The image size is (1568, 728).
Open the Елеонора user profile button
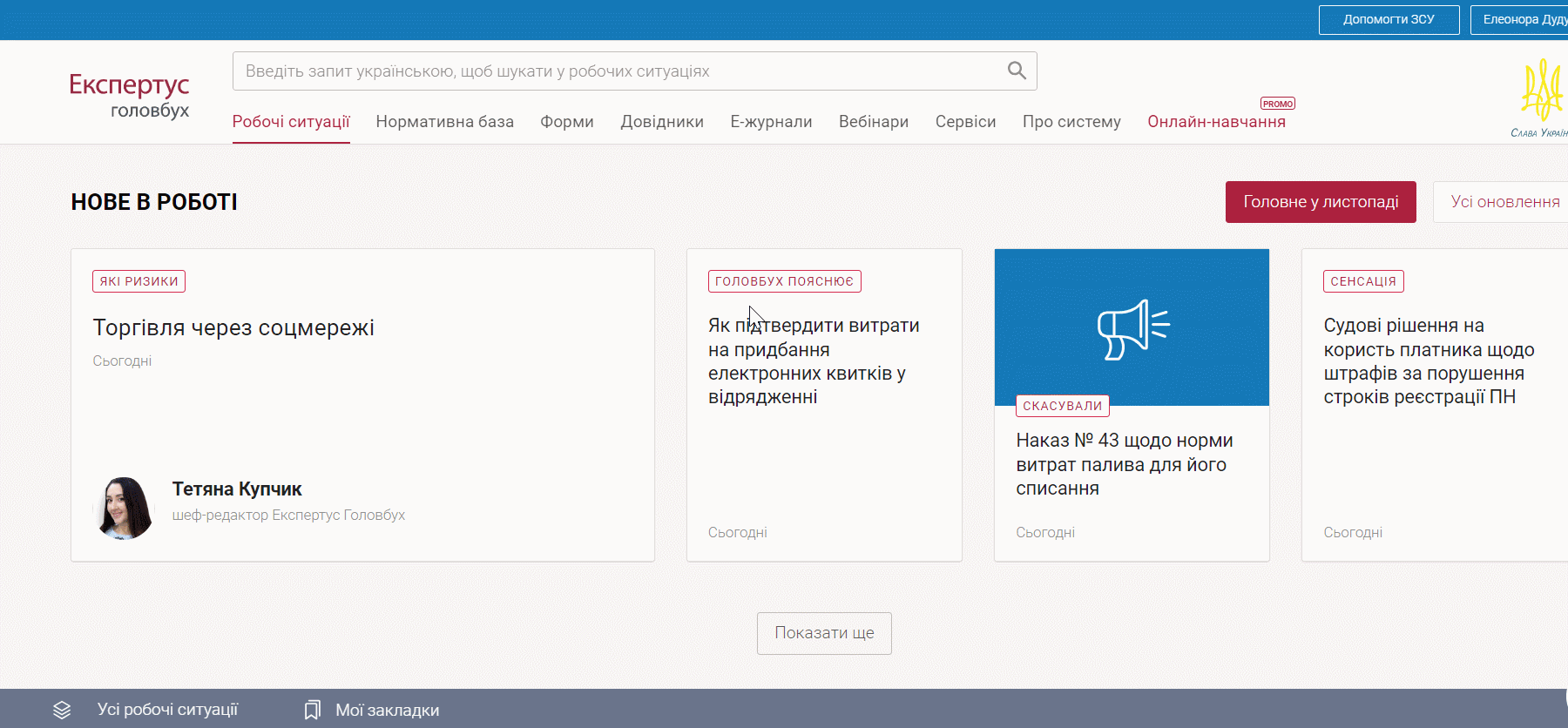1520,19
